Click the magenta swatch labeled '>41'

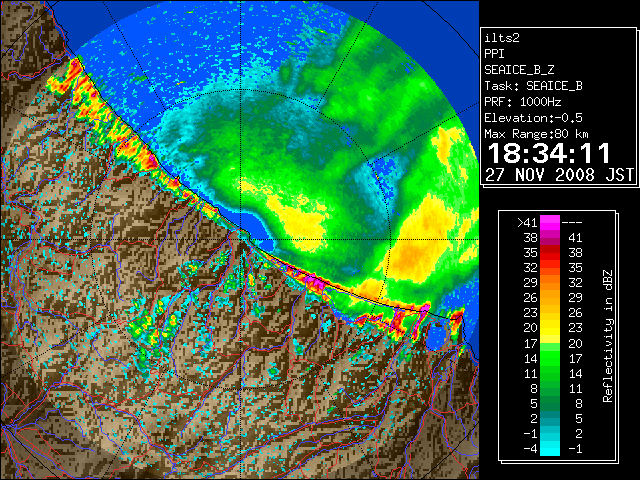tap(550, 222)
